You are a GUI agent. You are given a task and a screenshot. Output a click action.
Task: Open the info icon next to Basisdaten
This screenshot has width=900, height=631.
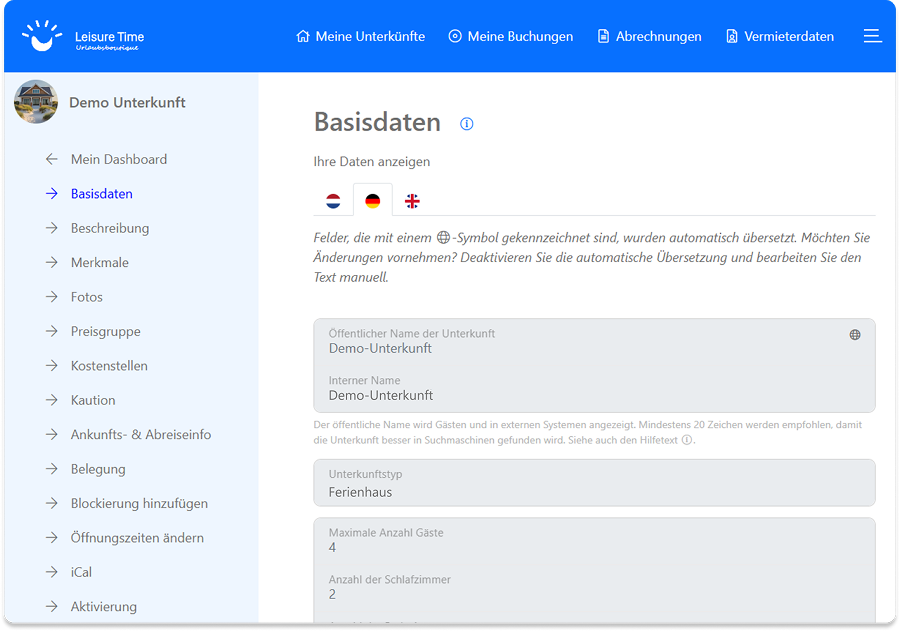[465, 124]
